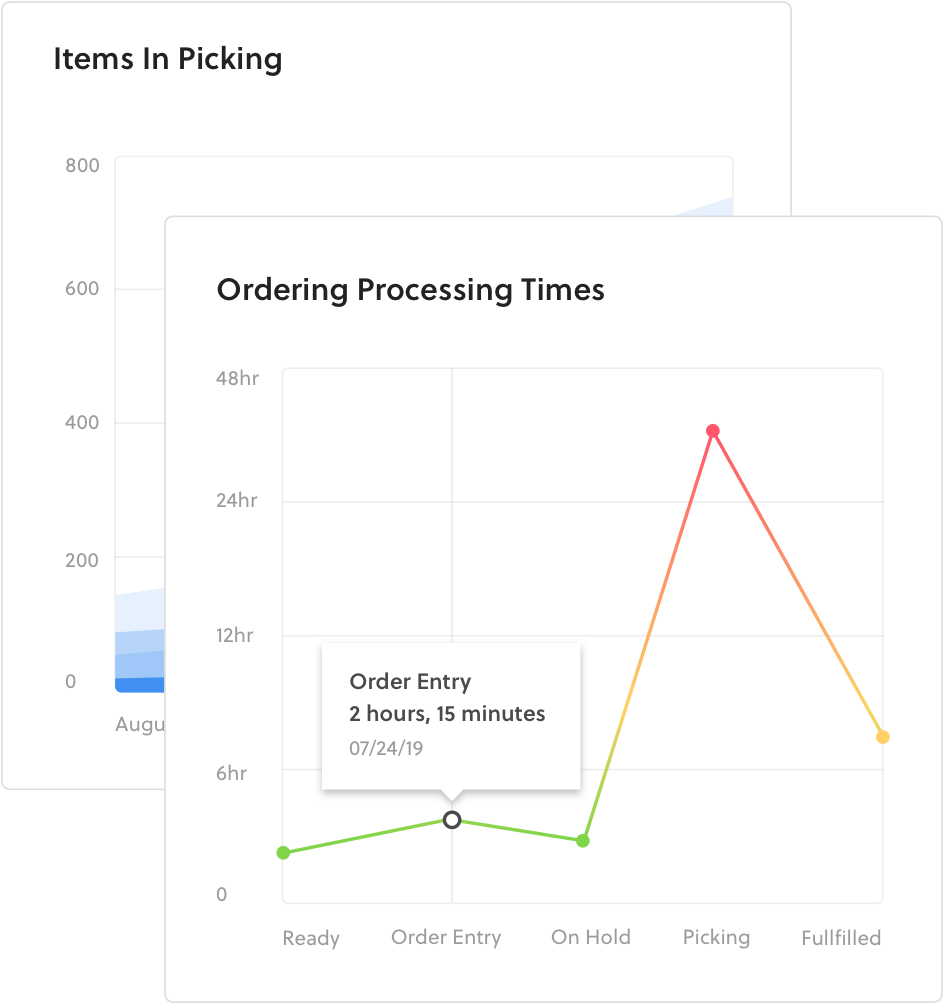Click the green Ready data point

pyautogui.click(x=283, y=852)
